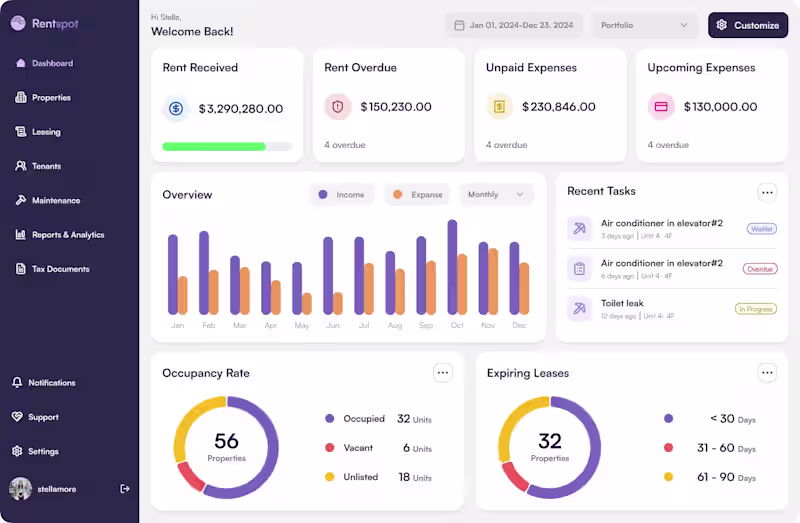Open Recent Tasks more options menu
The height and width of the screenshot is (523, 800).
point(767,192)
